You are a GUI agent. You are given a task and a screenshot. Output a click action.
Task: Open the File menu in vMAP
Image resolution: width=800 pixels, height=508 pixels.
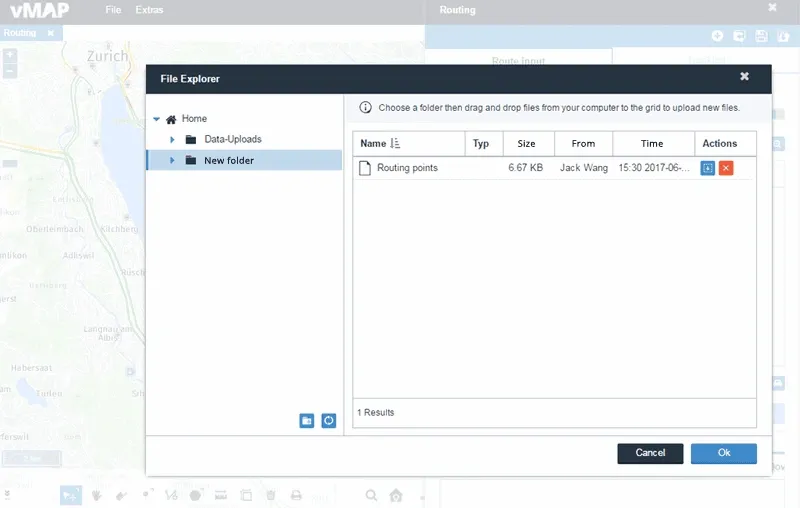click(x=113, y=10)
